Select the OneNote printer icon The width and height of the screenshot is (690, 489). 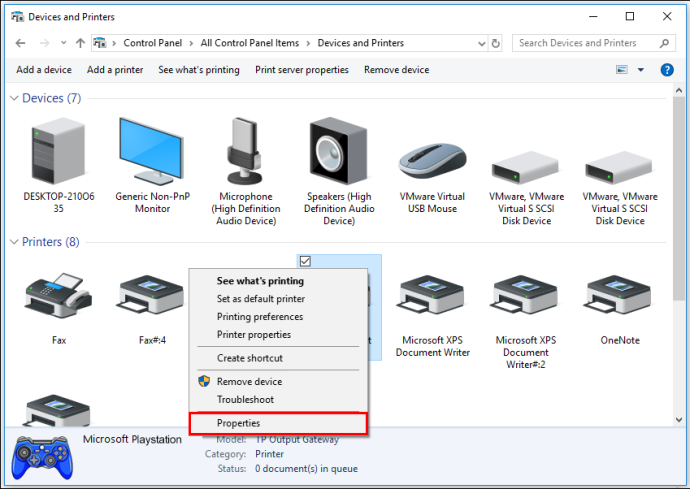(x=619, y=295)
